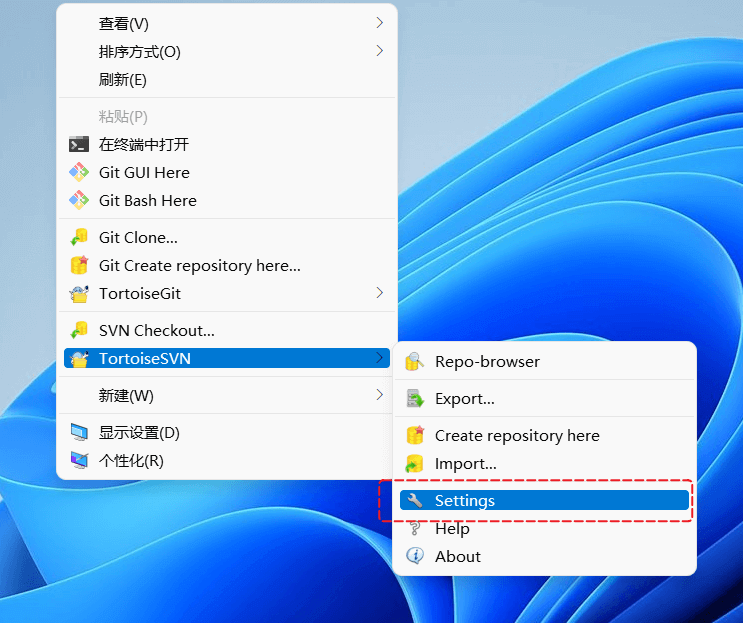Image resolution: width=743 pixels, height=623 pixels.
Task: Click the Repo-browser magnifier icon
Action: coord(415,361)
